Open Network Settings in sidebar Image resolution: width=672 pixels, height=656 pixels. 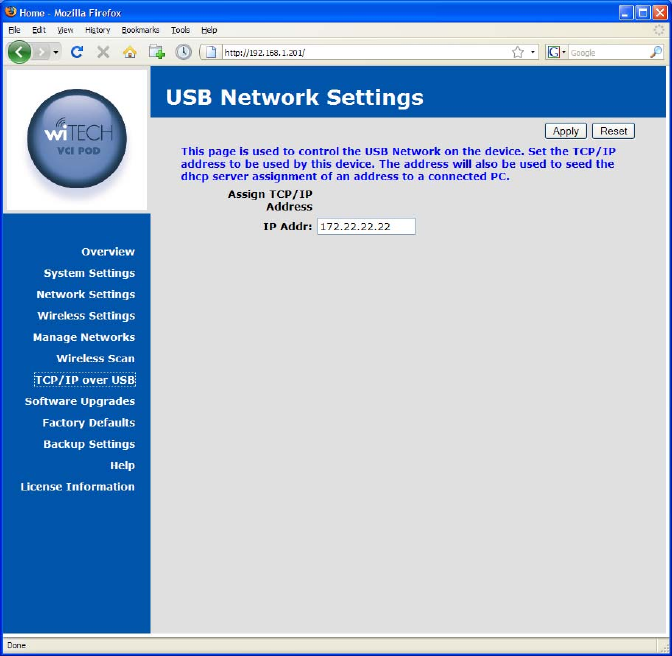pyautogui.click(x=86, y=294)
